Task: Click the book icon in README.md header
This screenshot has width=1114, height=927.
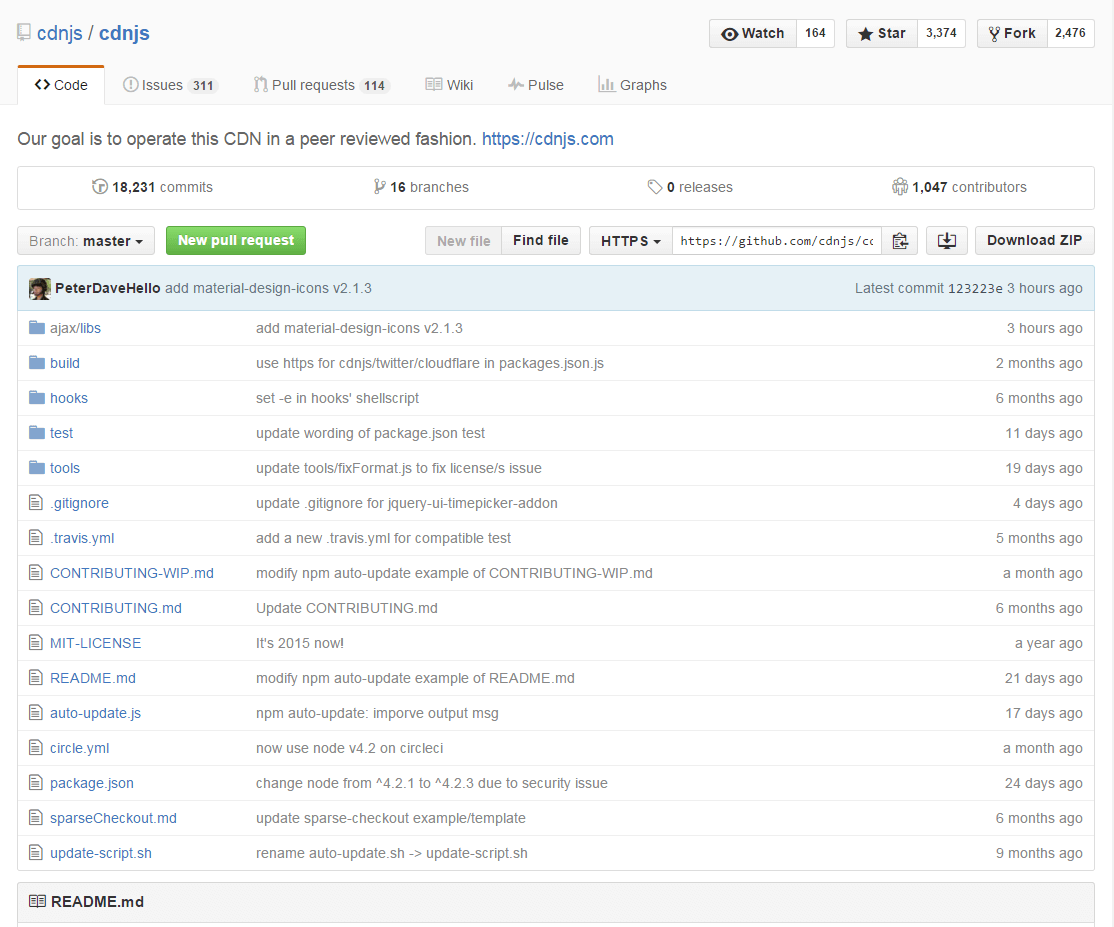Action: coord(38,901)
